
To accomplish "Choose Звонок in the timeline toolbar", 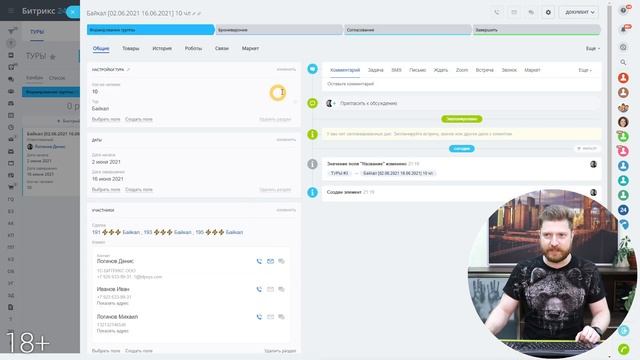I will 509,70.
